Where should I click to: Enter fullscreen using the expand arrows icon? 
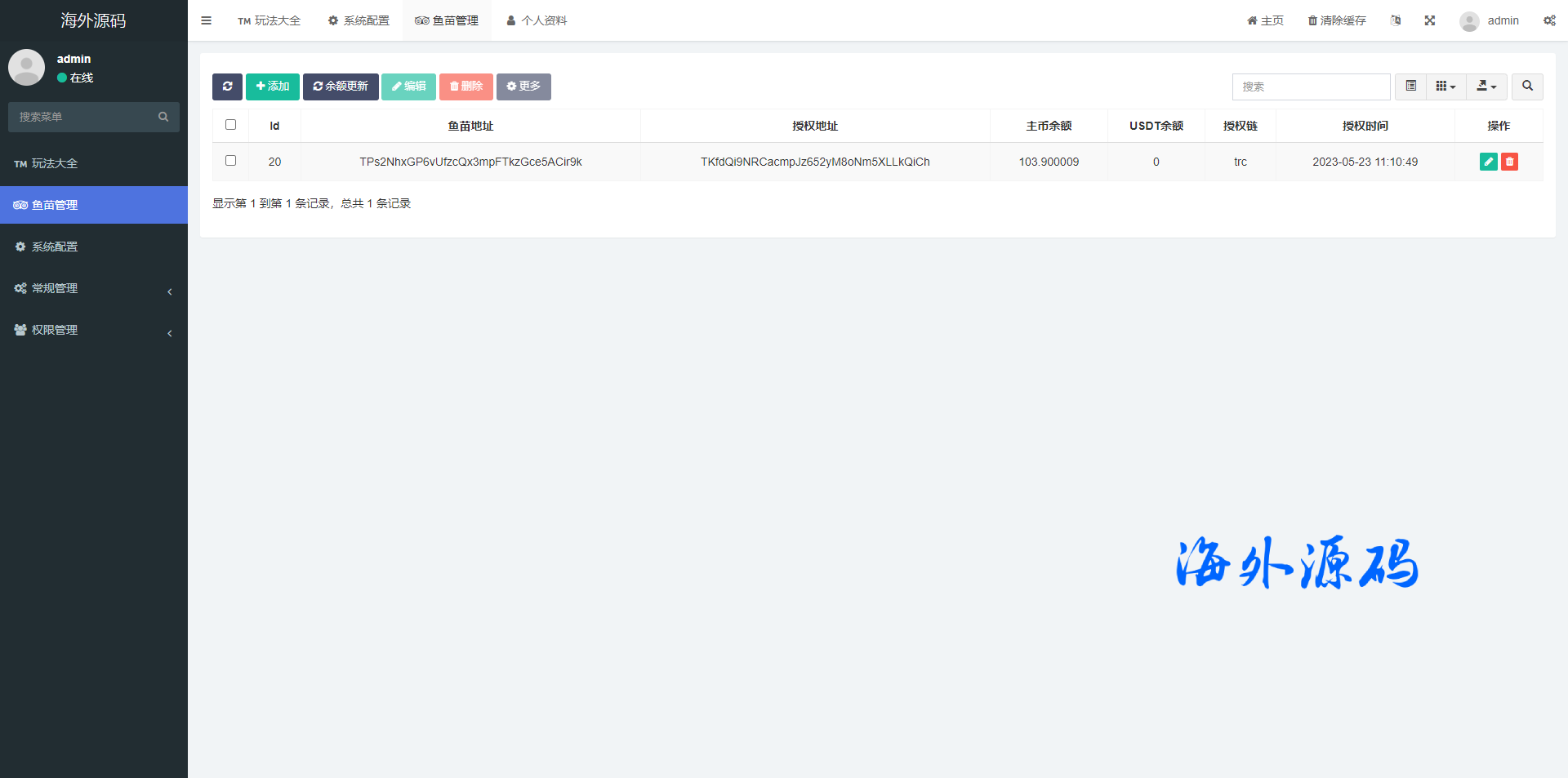coord(1430,20)
